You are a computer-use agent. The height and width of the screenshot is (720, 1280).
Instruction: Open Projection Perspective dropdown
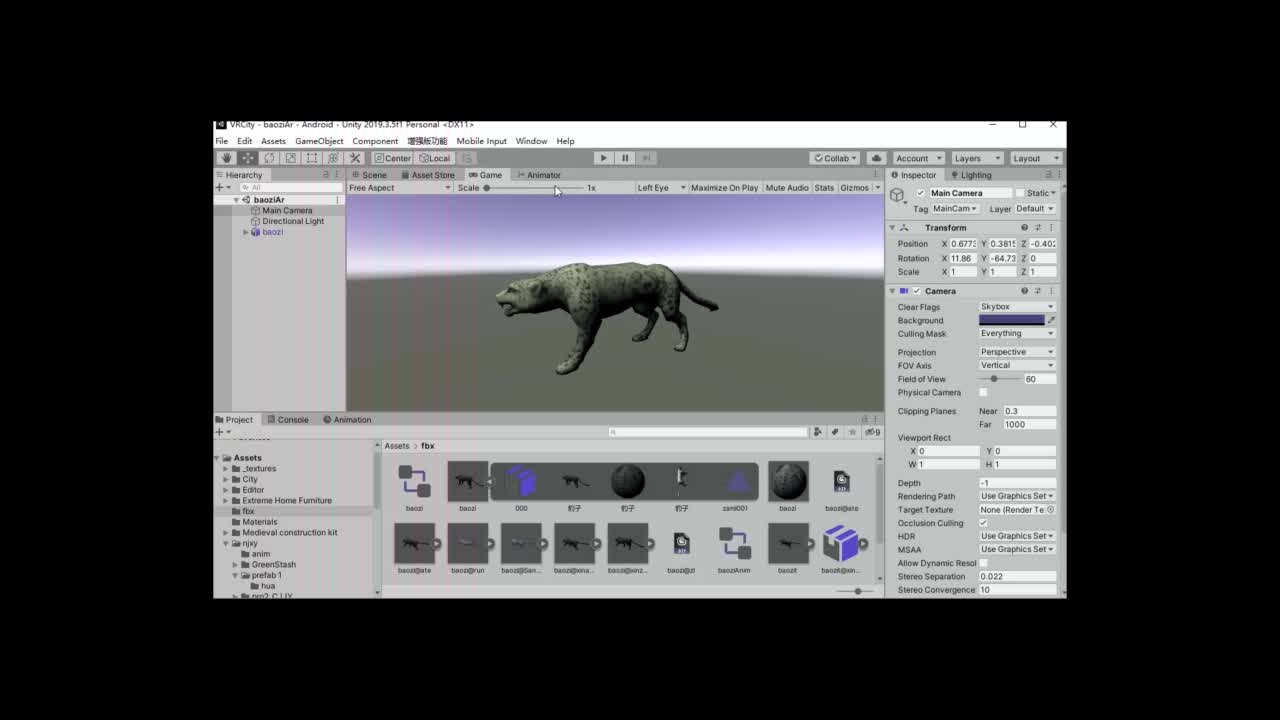tap(1016, 352)
